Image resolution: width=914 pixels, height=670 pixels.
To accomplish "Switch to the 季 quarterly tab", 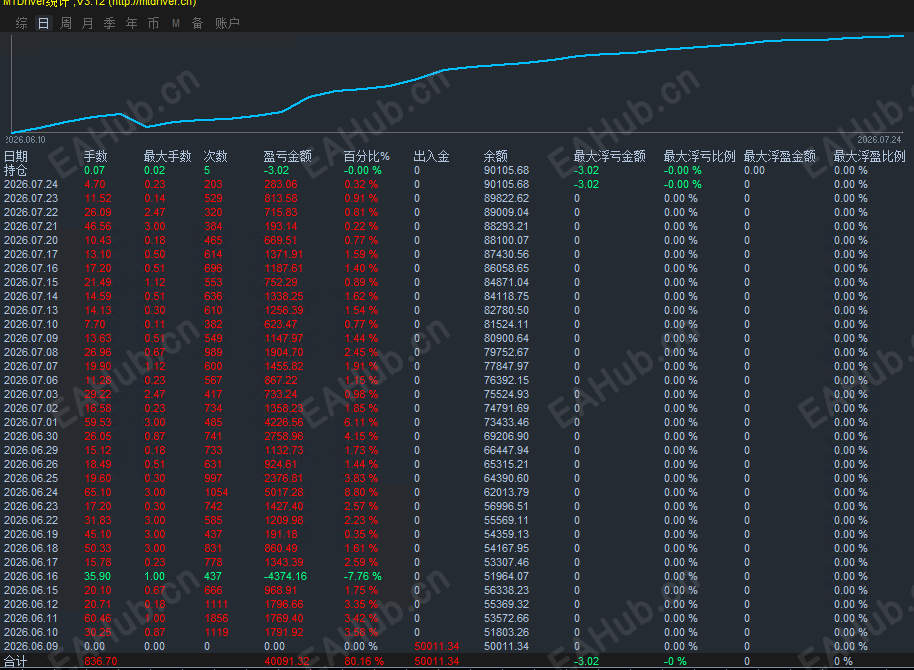I will tap(110, 23).
